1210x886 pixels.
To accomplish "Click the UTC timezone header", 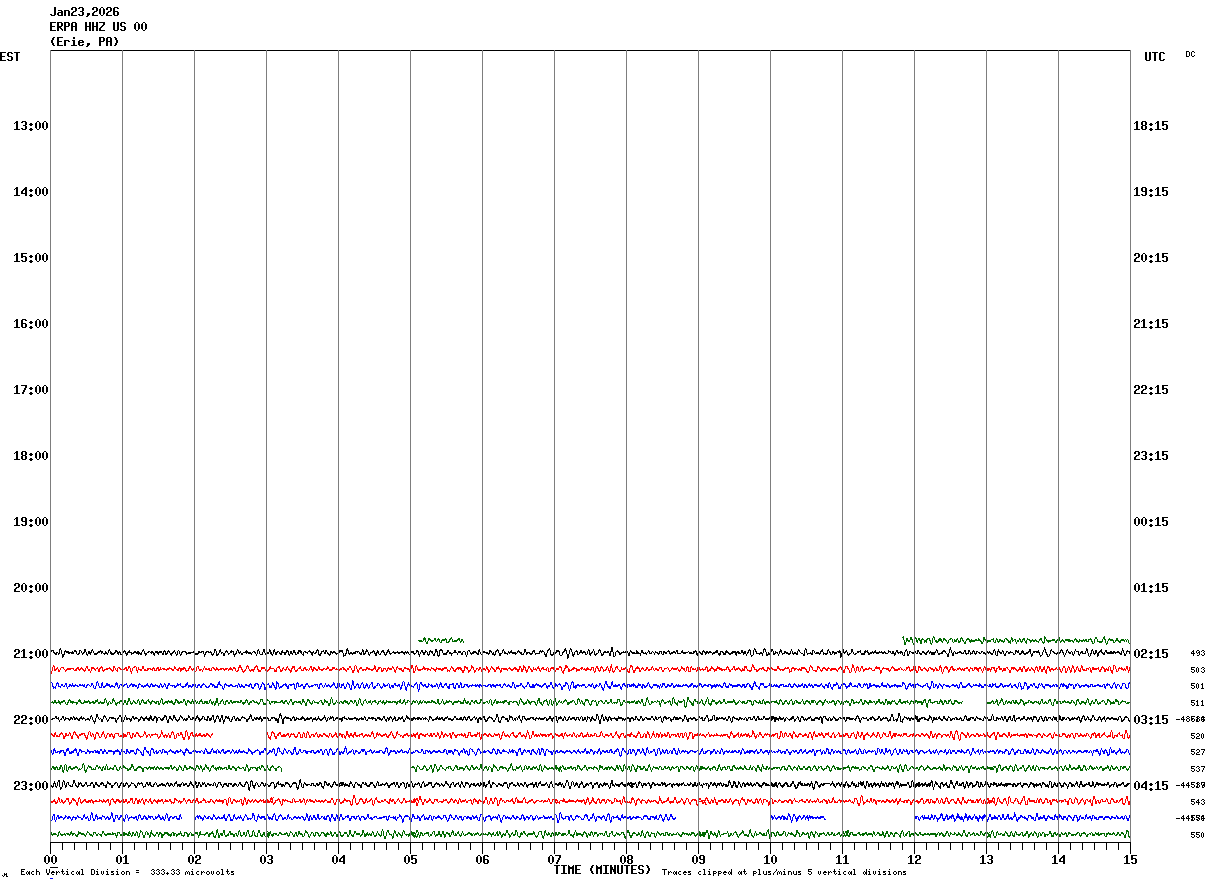I will click(x=1154, y=57).
